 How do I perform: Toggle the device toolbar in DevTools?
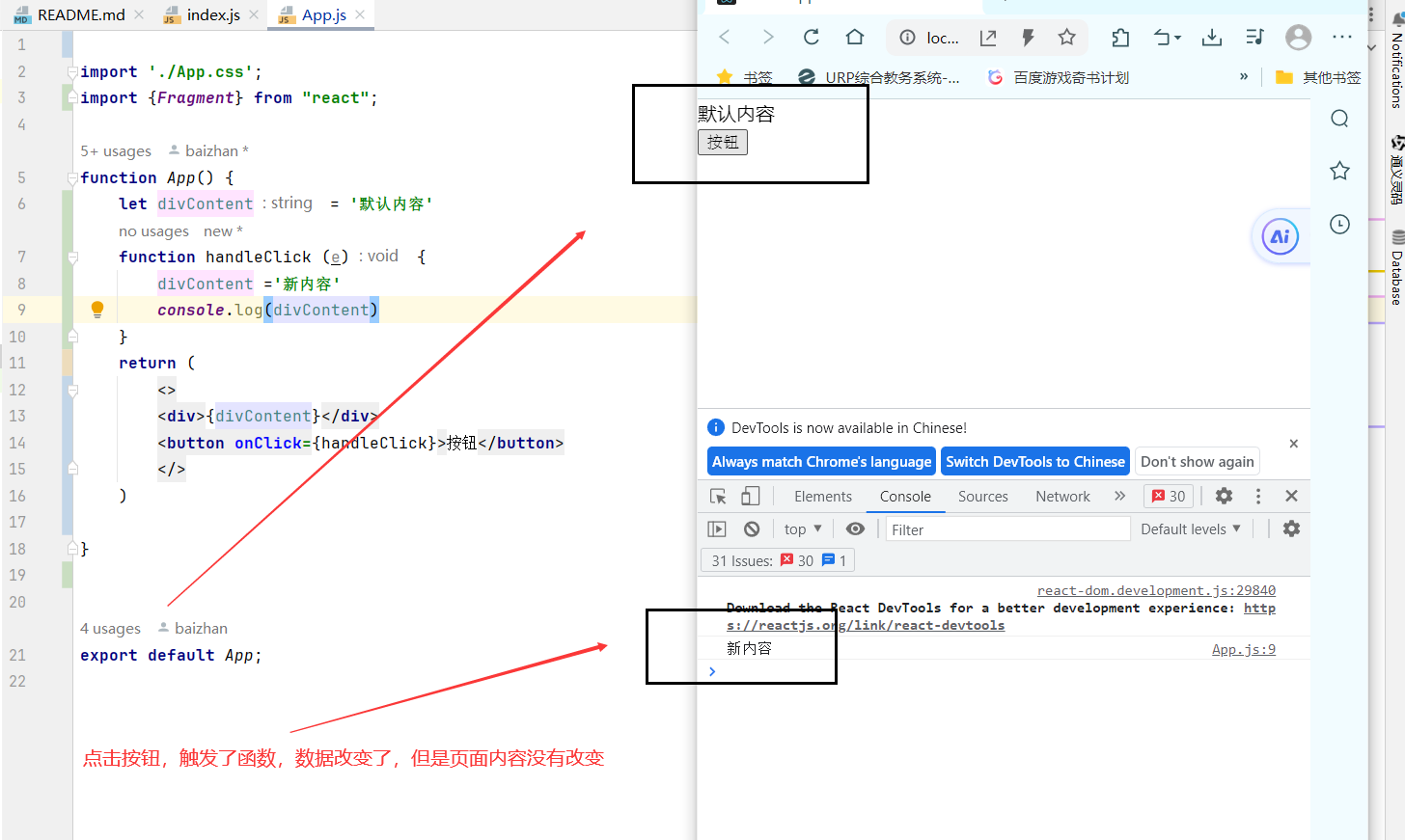click(x=750, y=496)
